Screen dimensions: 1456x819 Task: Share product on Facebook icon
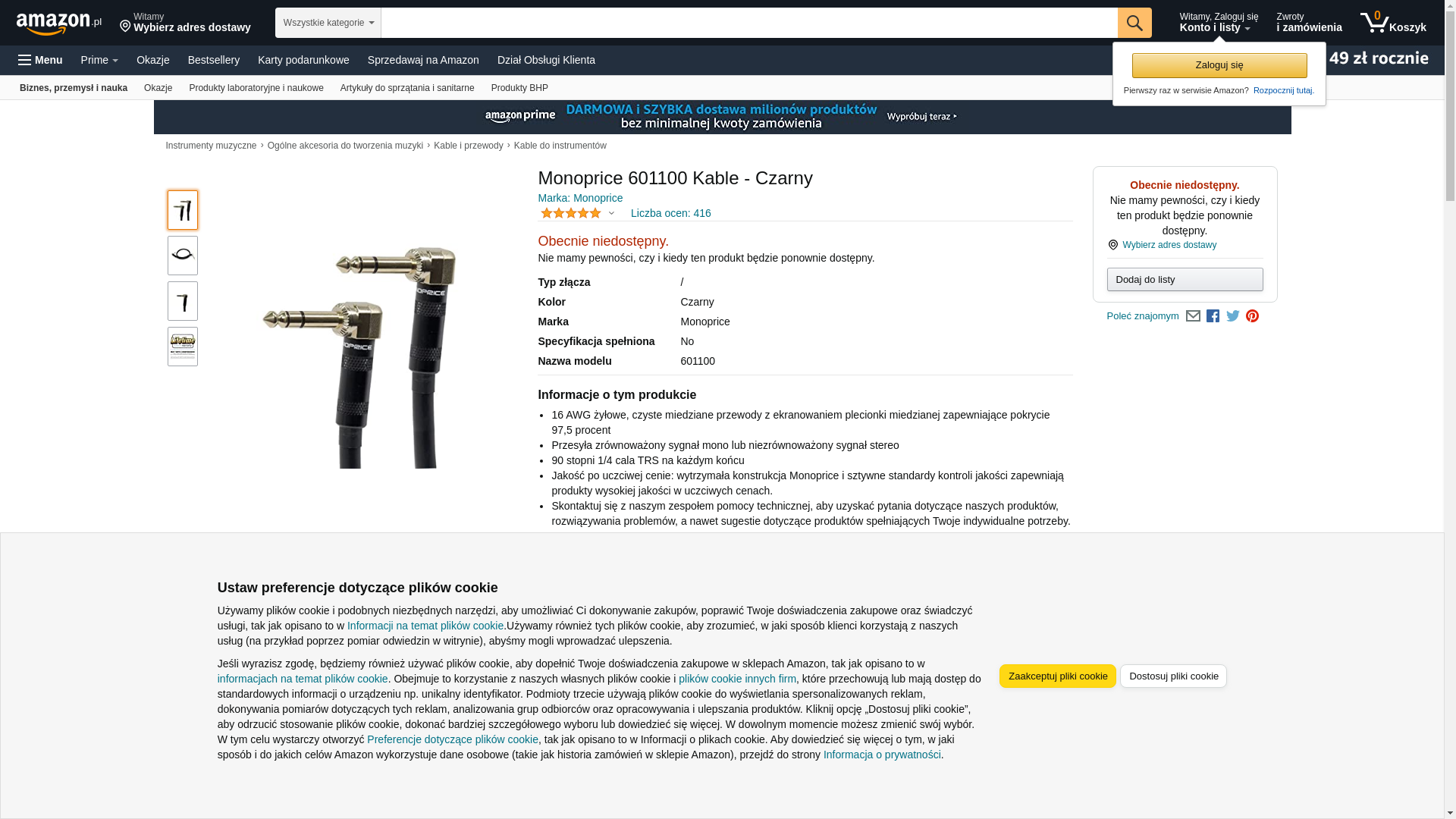tap(1213, 316)
